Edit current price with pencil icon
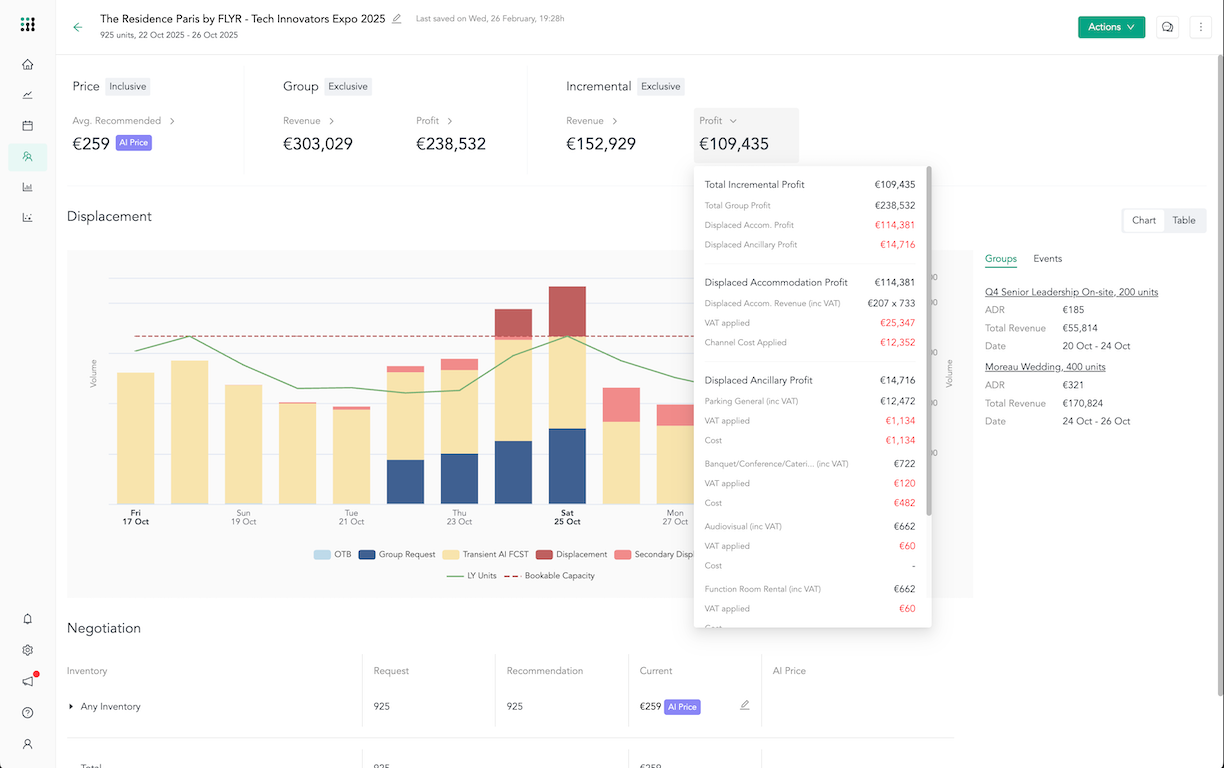The height and width of the screenshot is (768, 1224). [744, 705]
